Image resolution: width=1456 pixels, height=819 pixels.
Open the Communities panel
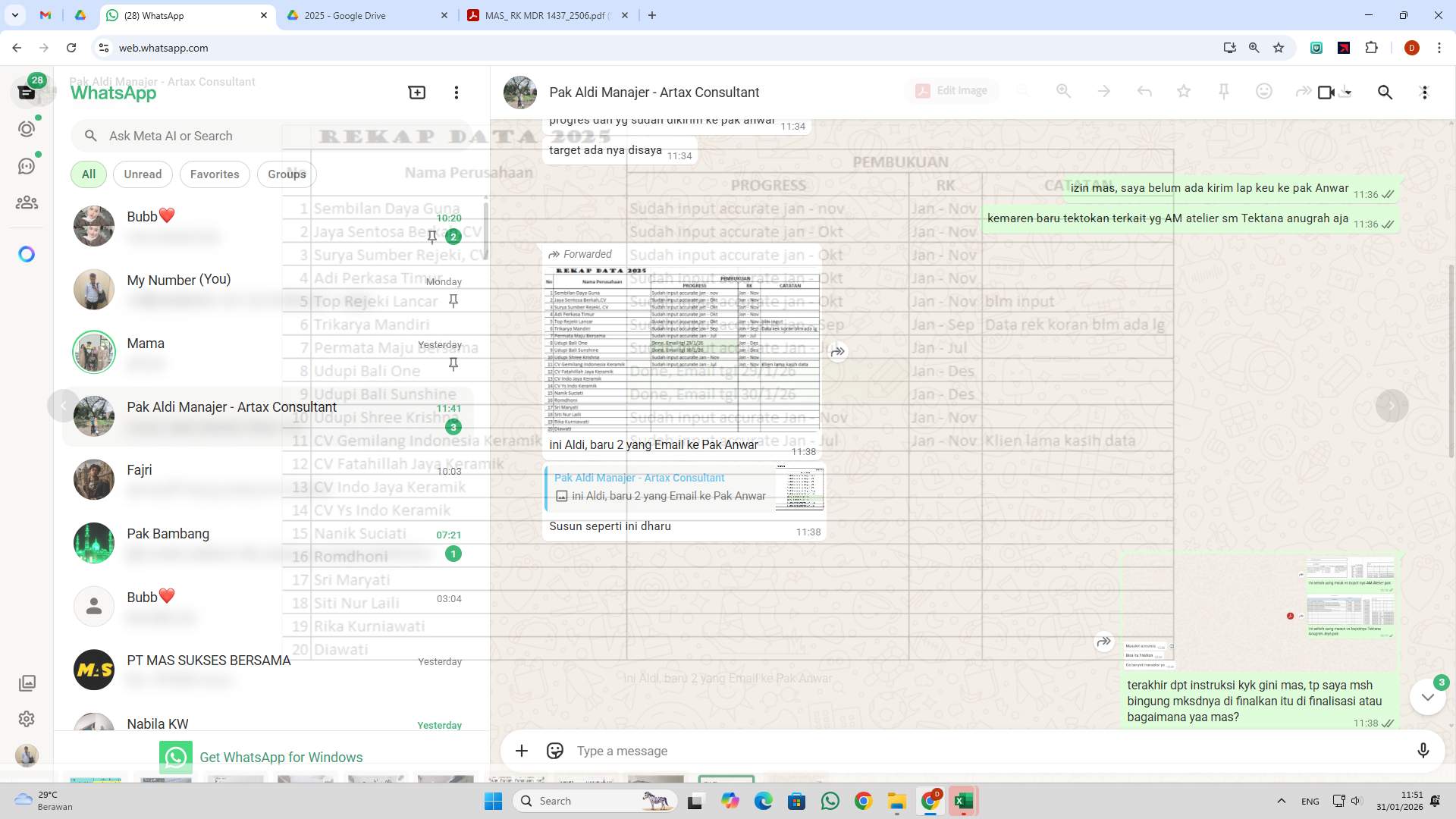(x=27, y=202)
